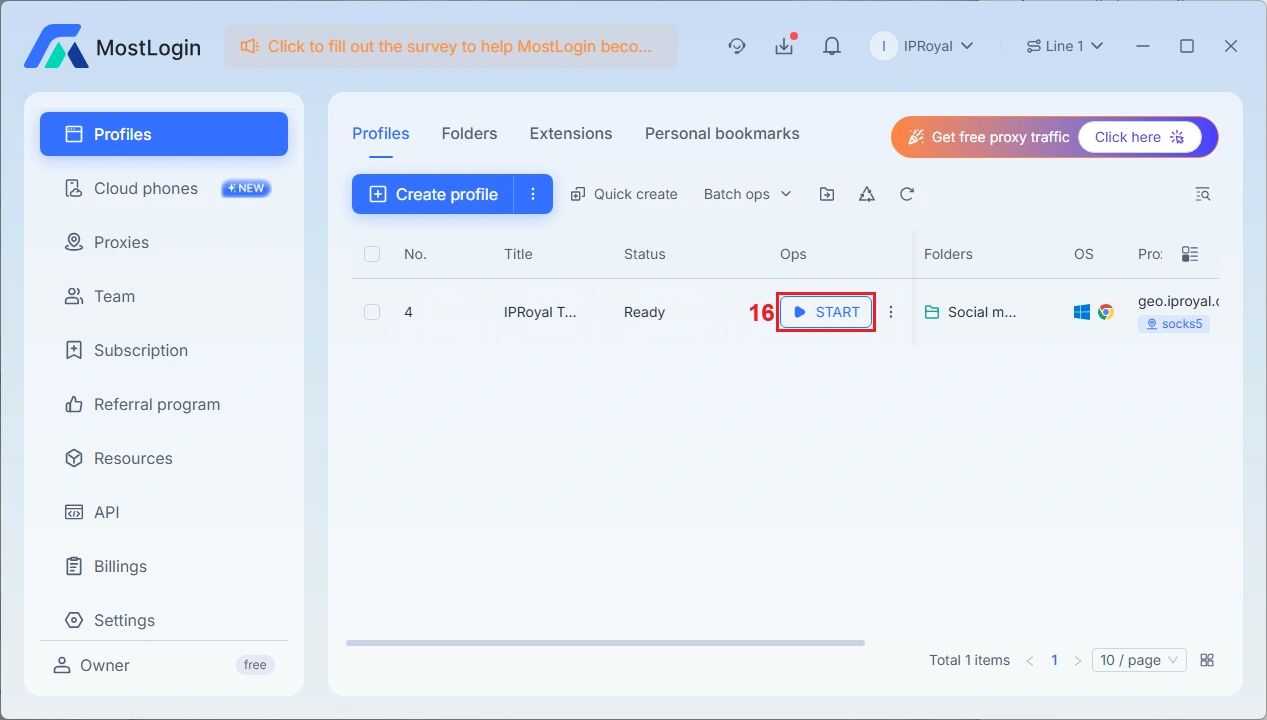Click the share triangle toolbar icon
This screenshot has width=1267, height=720.
tap(867, 194)
